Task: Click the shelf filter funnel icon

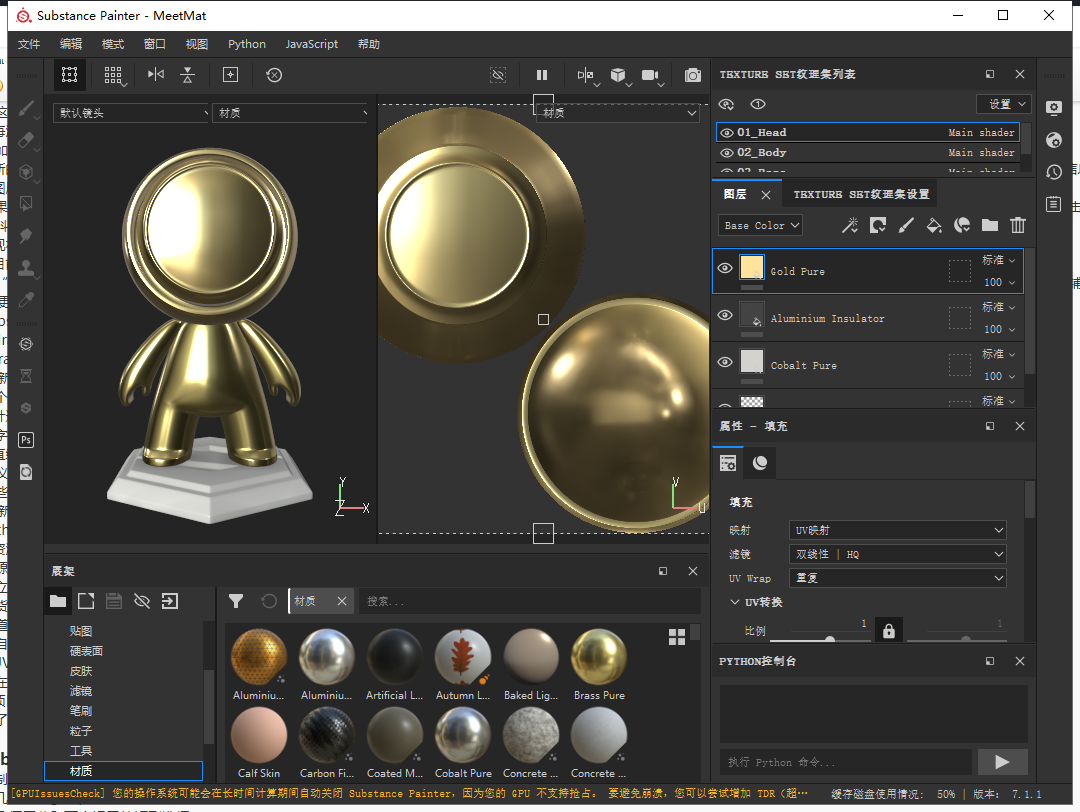Action: pos(236,601)
